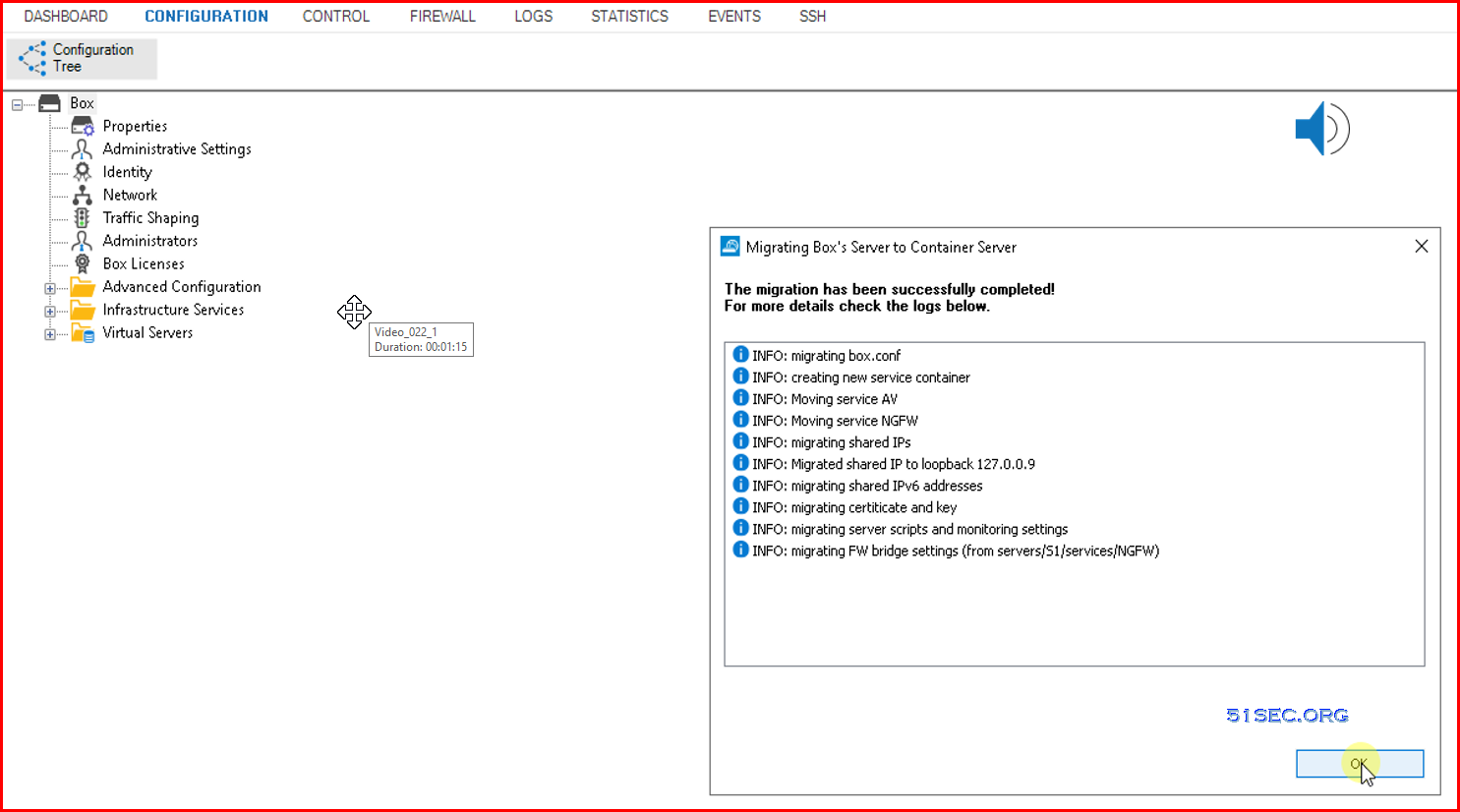1460x812 pixels.
Task: Click log line 'Migrated shared IP to loopback 127.0.0.9'
Action: pyautogui.click(x=894, y=464)
